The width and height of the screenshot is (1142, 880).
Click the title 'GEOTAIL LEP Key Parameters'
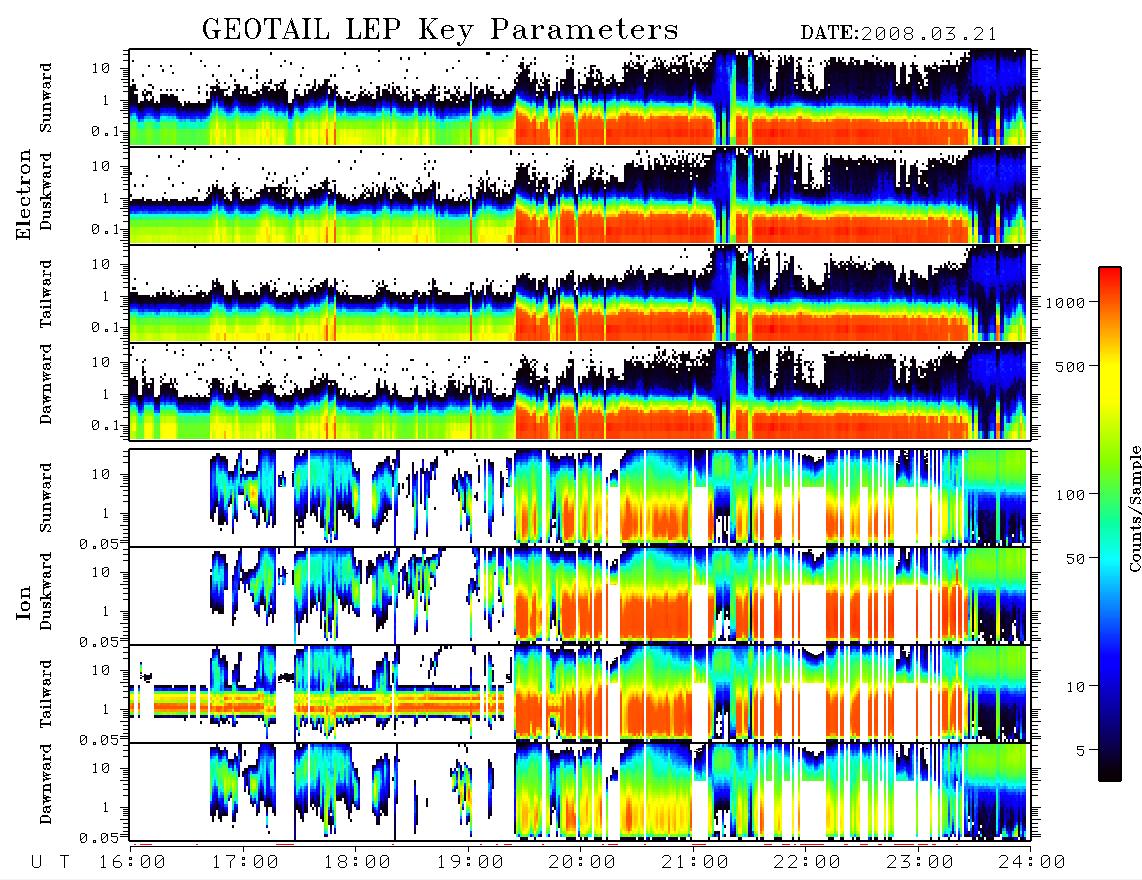tap(440, 30)
